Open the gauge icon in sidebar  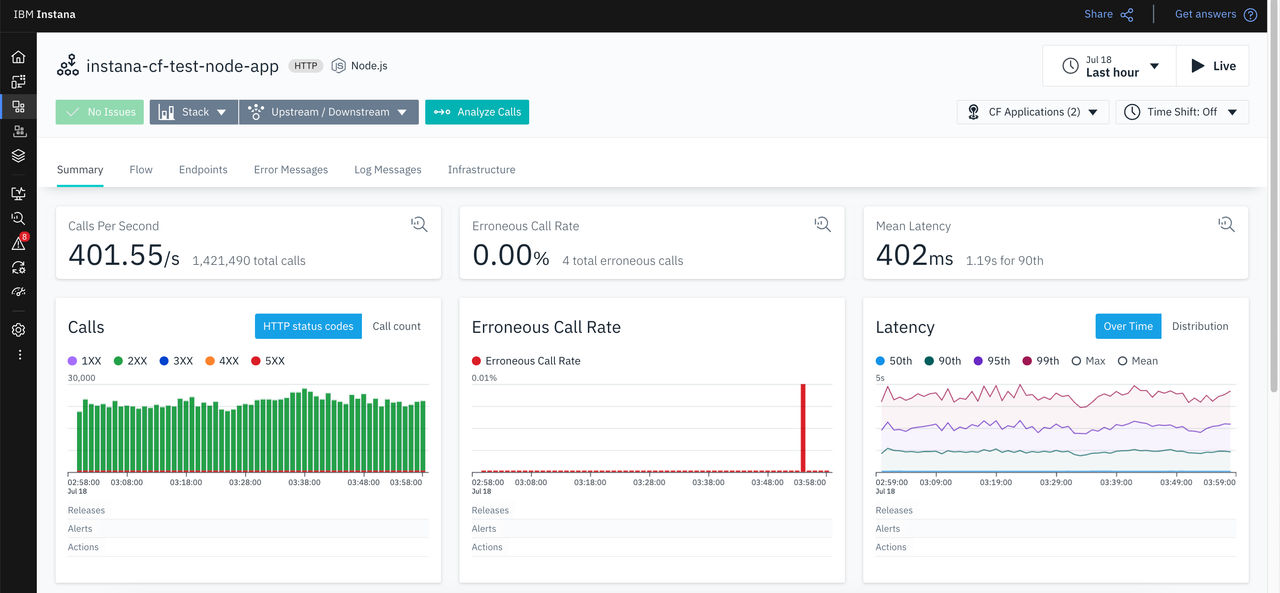click(x=18, y=292)
